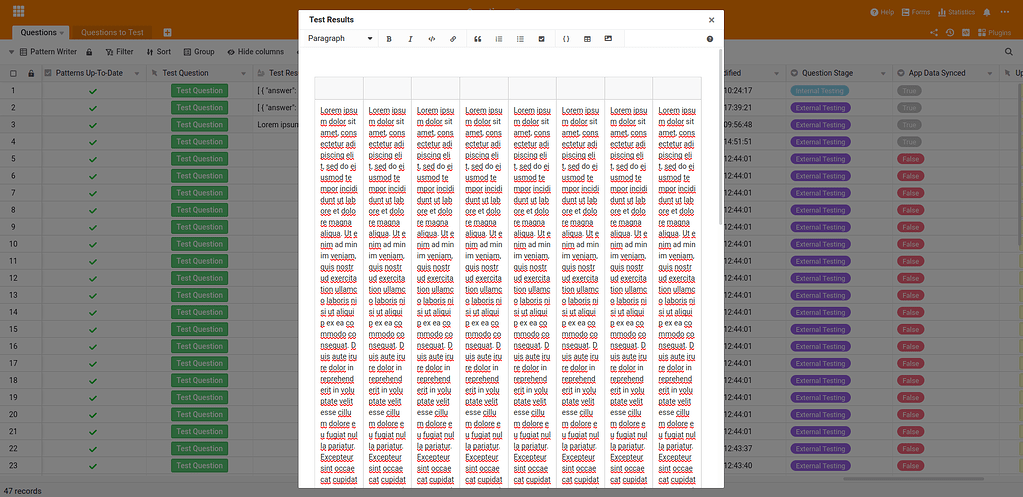
Task: Toggle Patterns Up-To-Date check in row 23
Action: (93, 466)
